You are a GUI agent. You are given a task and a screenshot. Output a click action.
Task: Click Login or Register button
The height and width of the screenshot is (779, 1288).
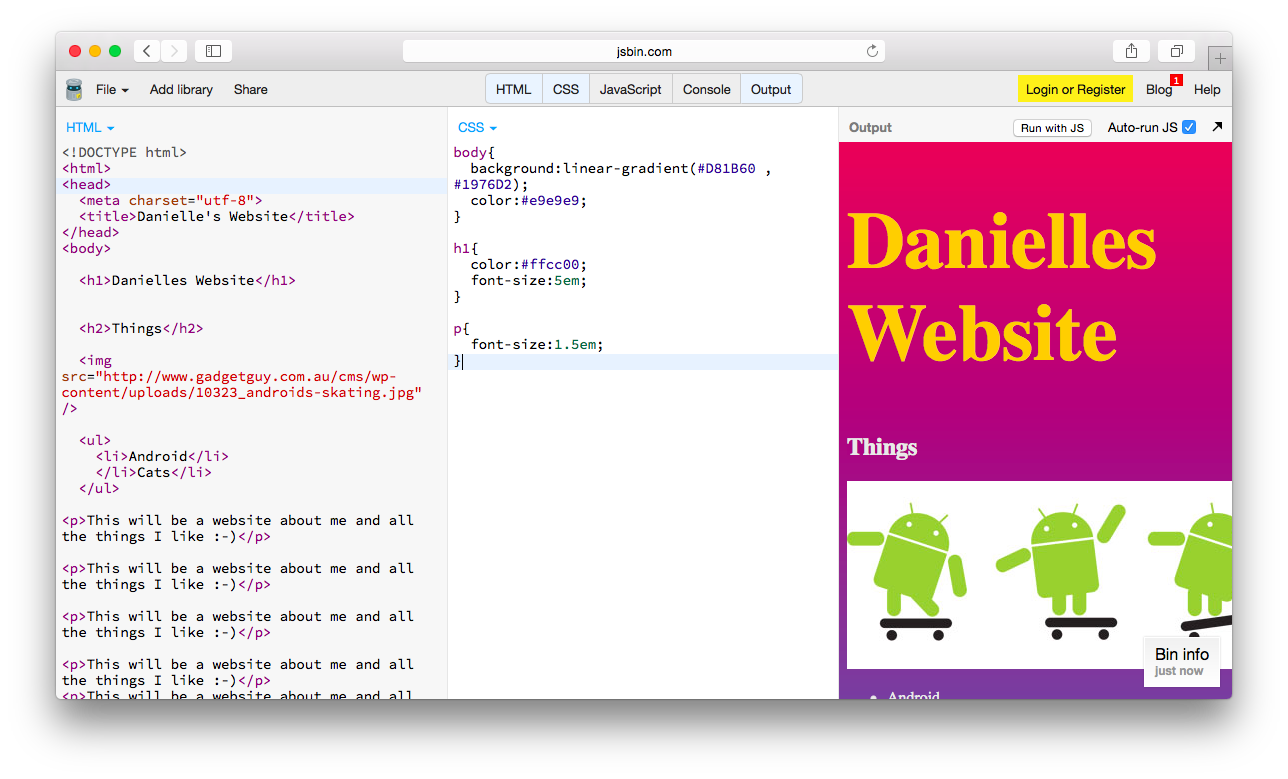(x=1075, y=89)
